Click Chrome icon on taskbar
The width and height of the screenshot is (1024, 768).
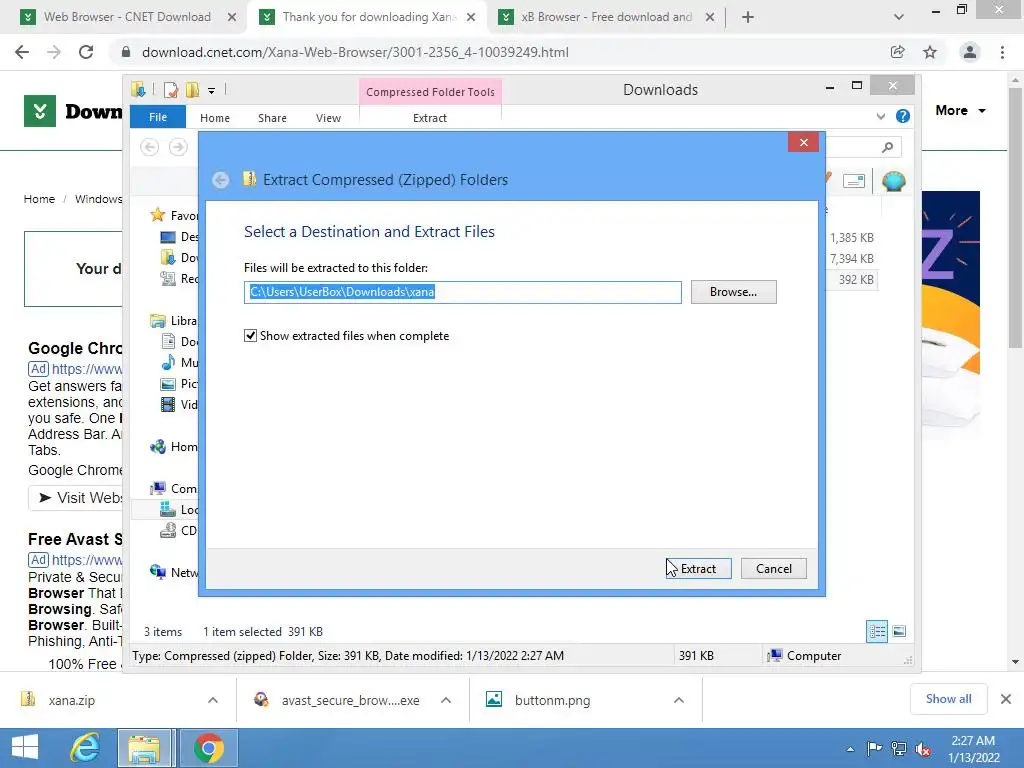pyautogui.click(x=208, y=748)
